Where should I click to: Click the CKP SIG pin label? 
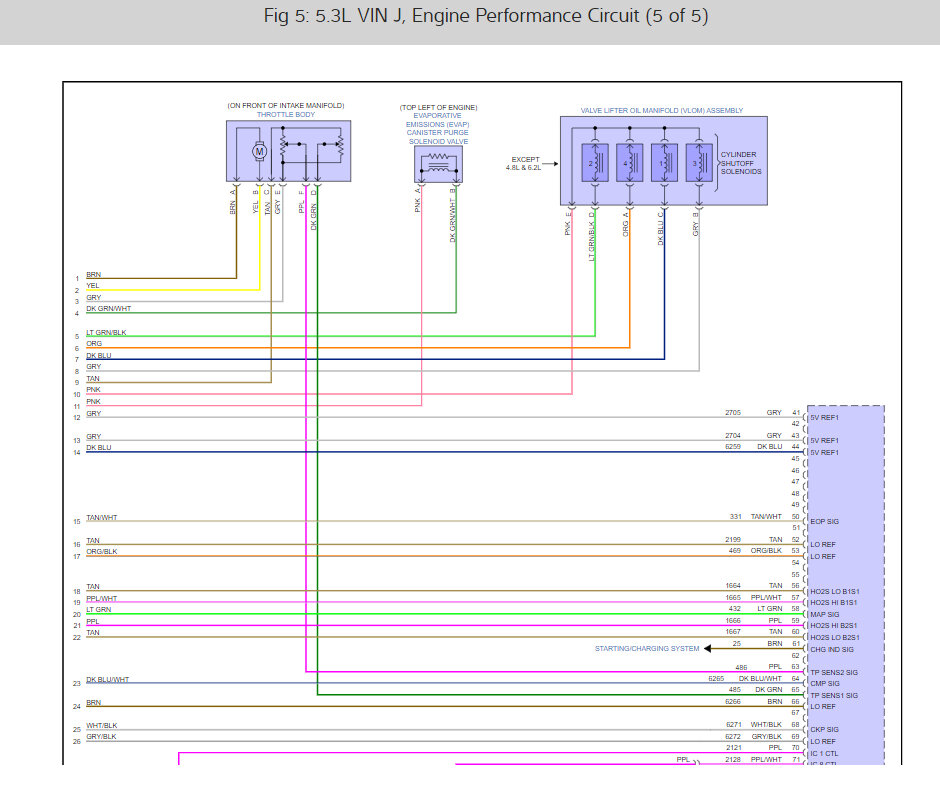(x=824, y=730)
